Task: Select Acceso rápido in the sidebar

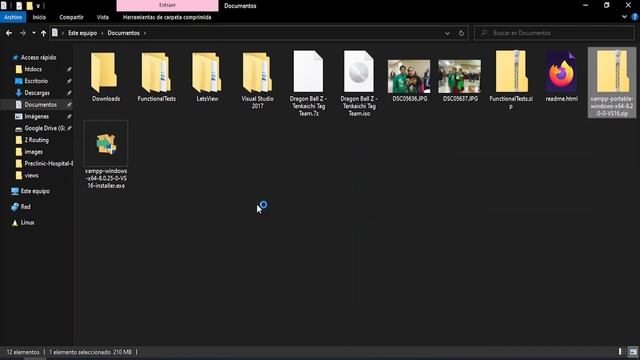Action: pos(38,58)
